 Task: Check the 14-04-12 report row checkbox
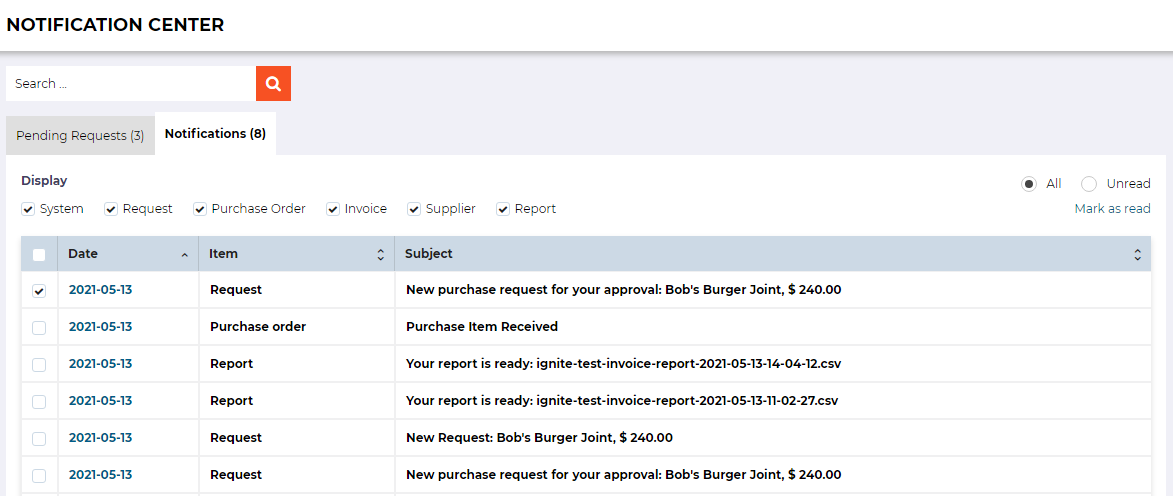click(x=39, y=364)
